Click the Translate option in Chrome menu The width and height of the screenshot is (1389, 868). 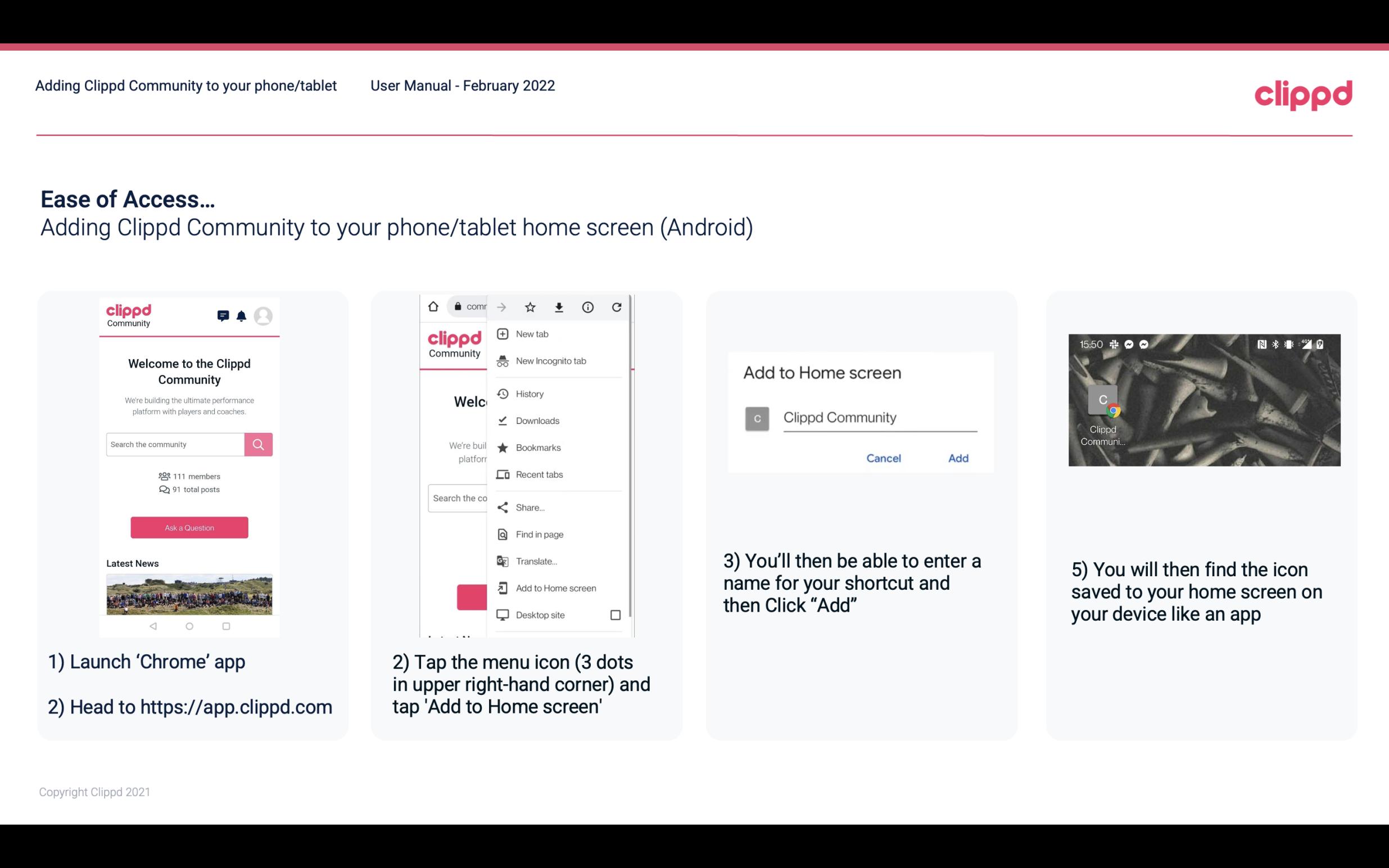(x=537, y=561)
